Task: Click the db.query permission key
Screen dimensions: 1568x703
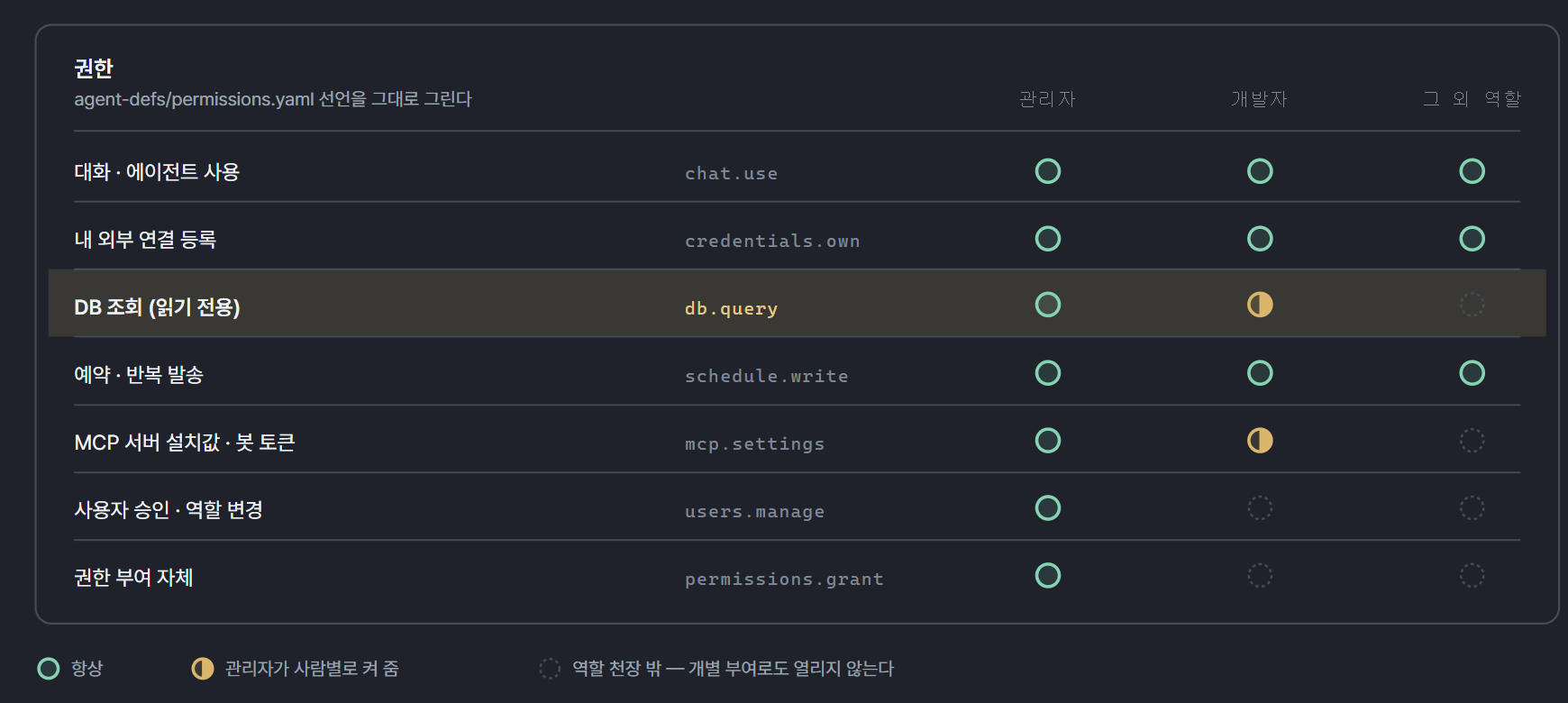Action: click(x=731, y=308)
